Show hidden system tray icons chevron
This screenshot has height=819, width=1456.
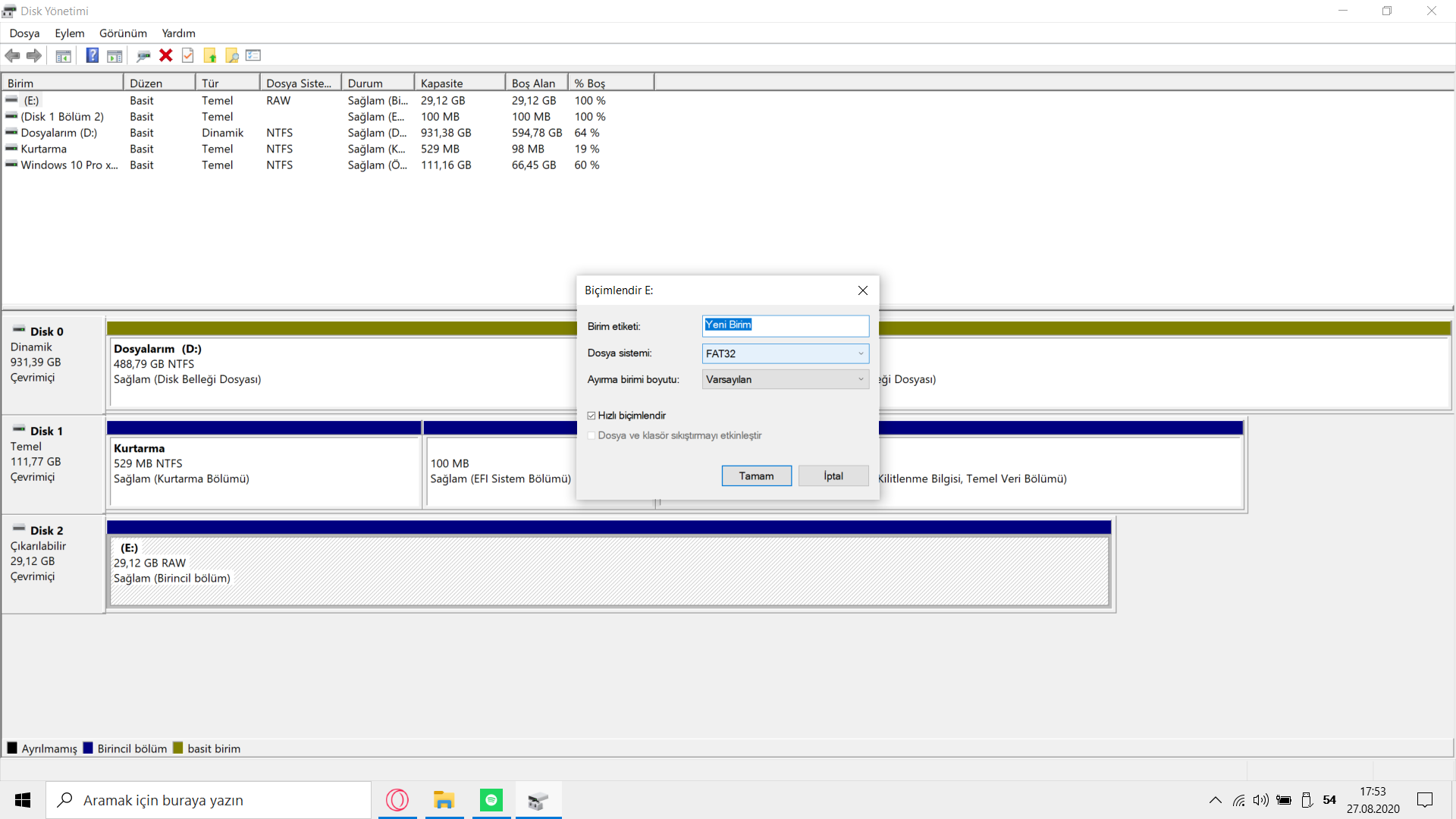tap(1215, 800)
